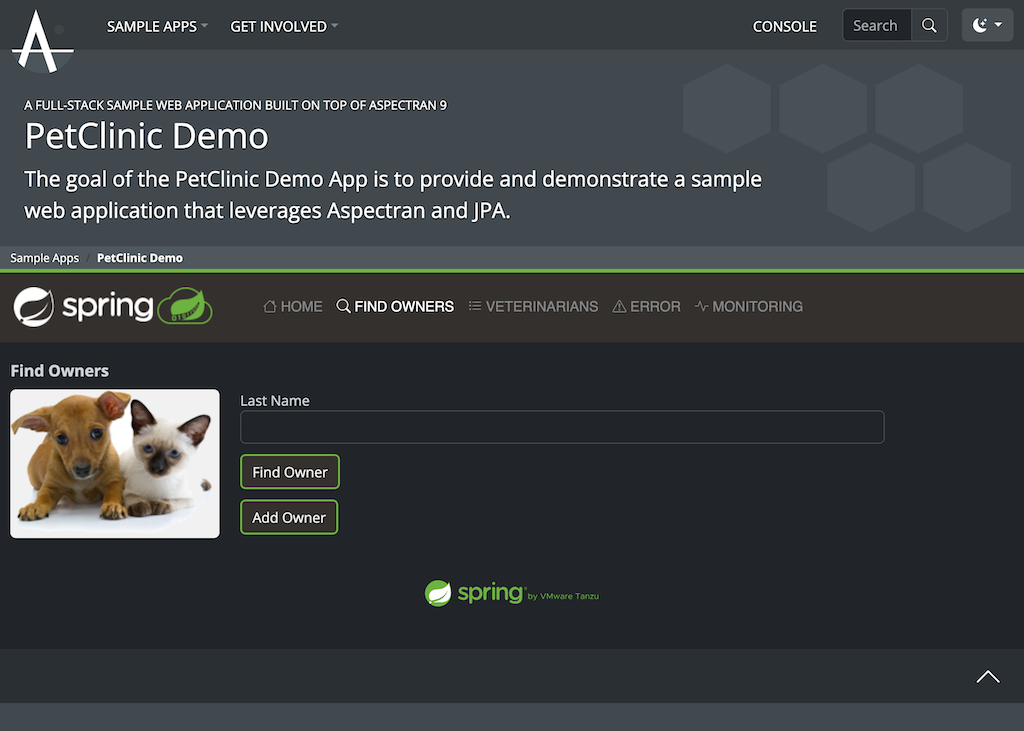Click the Add Owner button

pos(289,517)
